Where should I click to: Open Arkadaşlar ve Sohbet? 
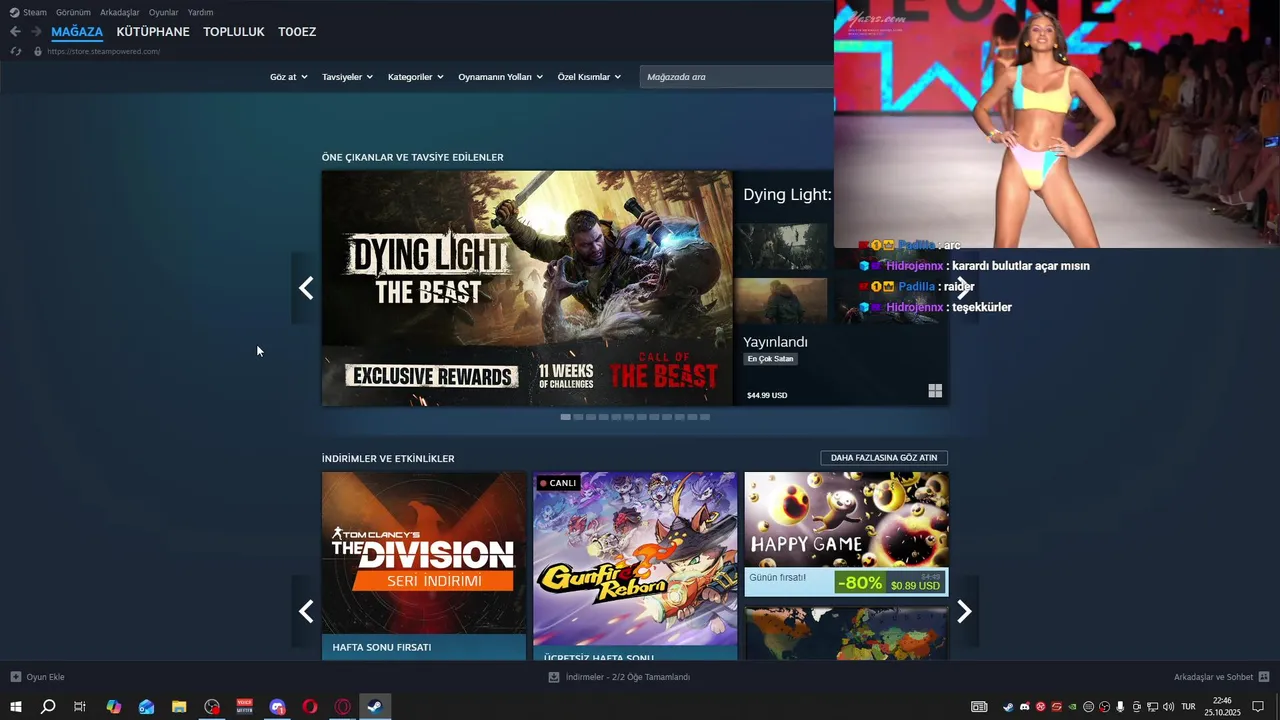click(1213, 677)
